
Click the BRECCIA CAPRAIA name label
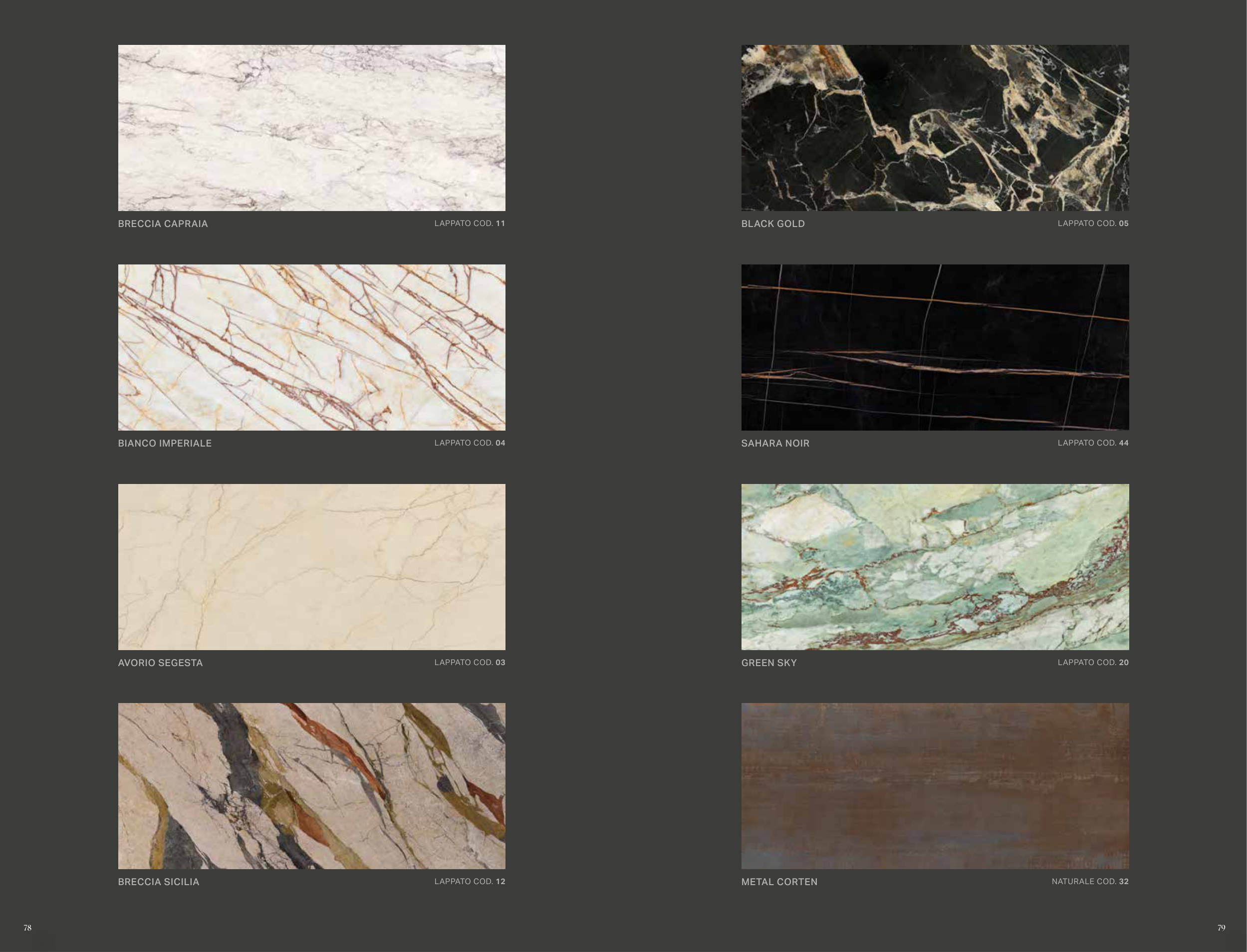click(163, 224)
